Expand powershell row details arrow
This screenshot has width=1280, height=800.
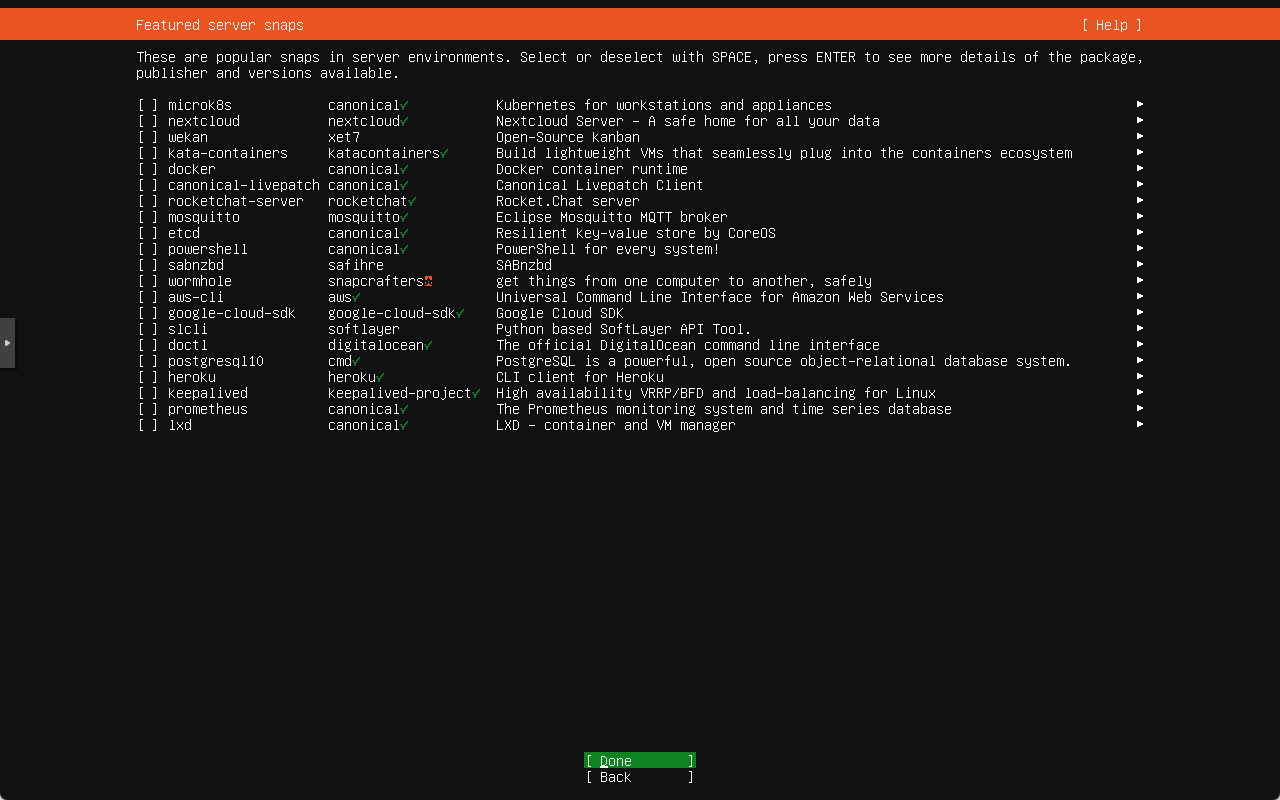coord(1140,248)
